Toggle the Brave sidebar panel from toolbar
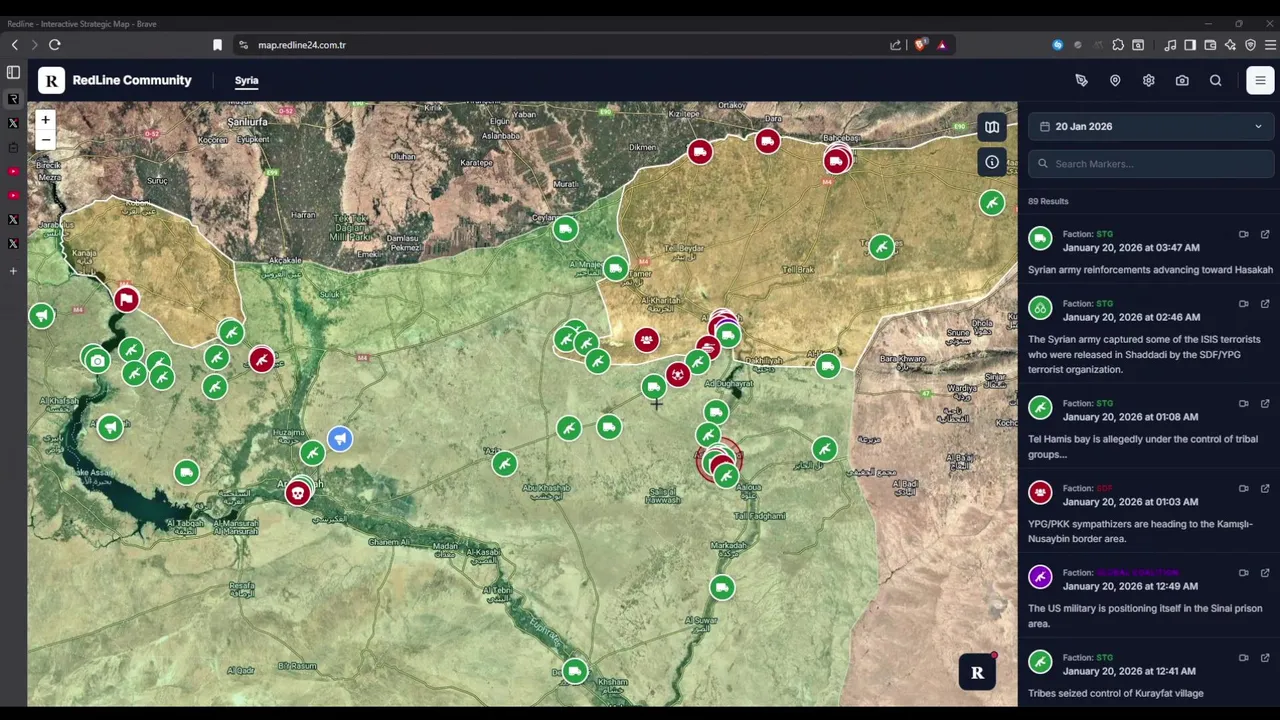The height and width of the screenshot is (720, 1280). coord(1190,45)
